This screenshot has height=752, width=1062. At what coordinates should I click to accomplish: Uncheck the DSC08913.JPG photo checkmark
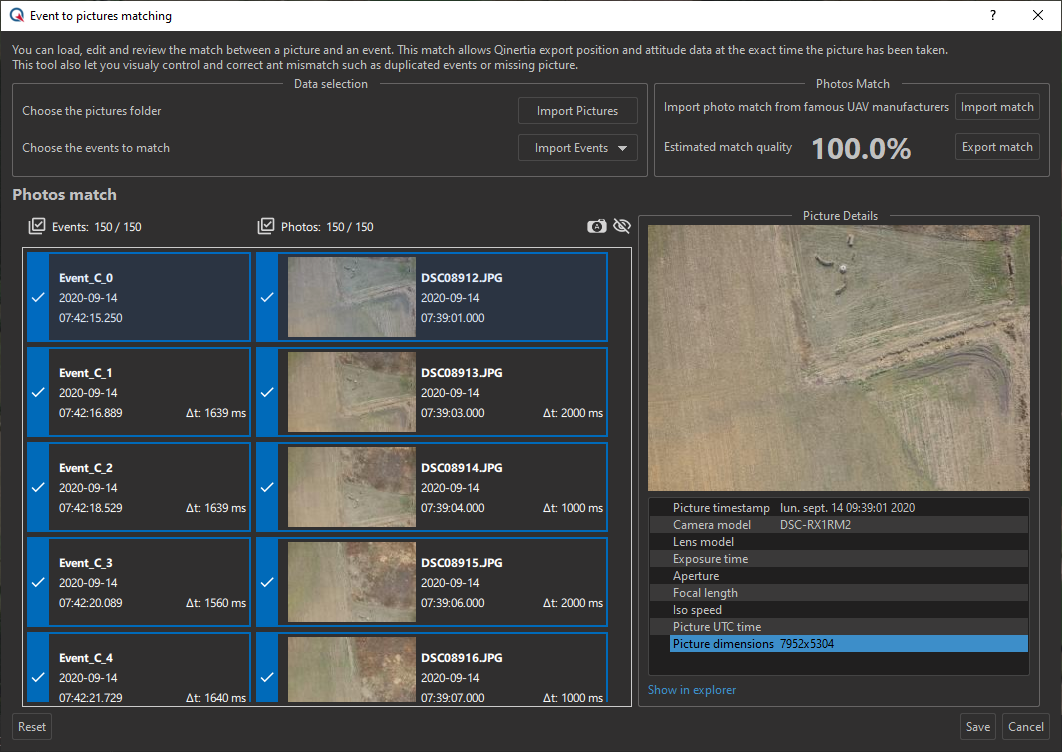click(267, 392)
